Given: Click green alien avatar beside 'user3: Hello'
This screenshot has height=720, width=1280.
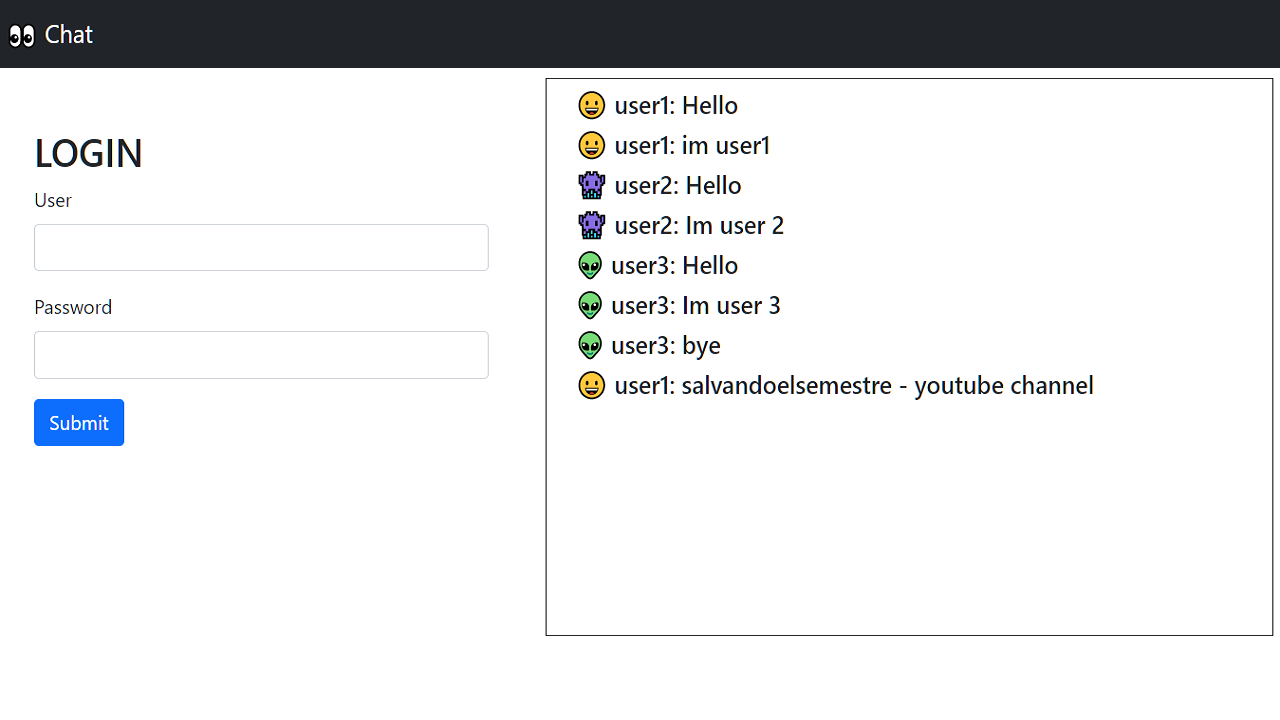Looking at the screenshot, I should 590,265.
